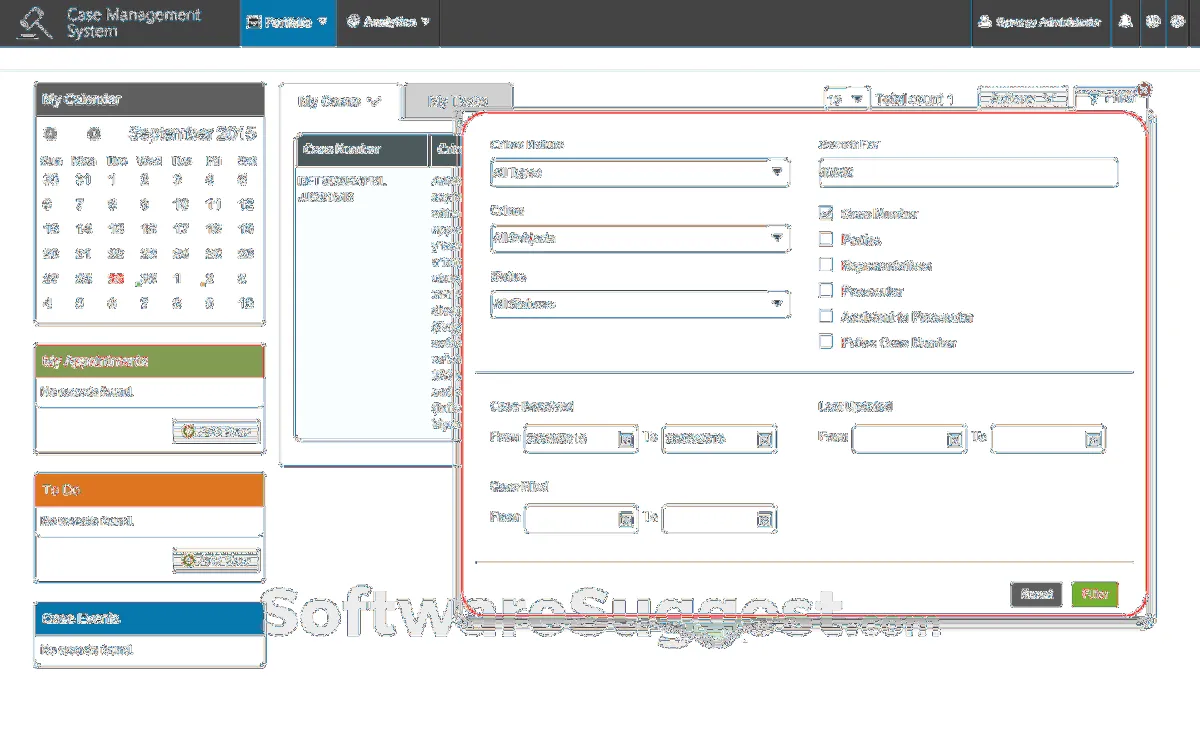This screenshot has height=736, width=1200.
Task: Click the My Calendar panel header
Action: (150, 99)
